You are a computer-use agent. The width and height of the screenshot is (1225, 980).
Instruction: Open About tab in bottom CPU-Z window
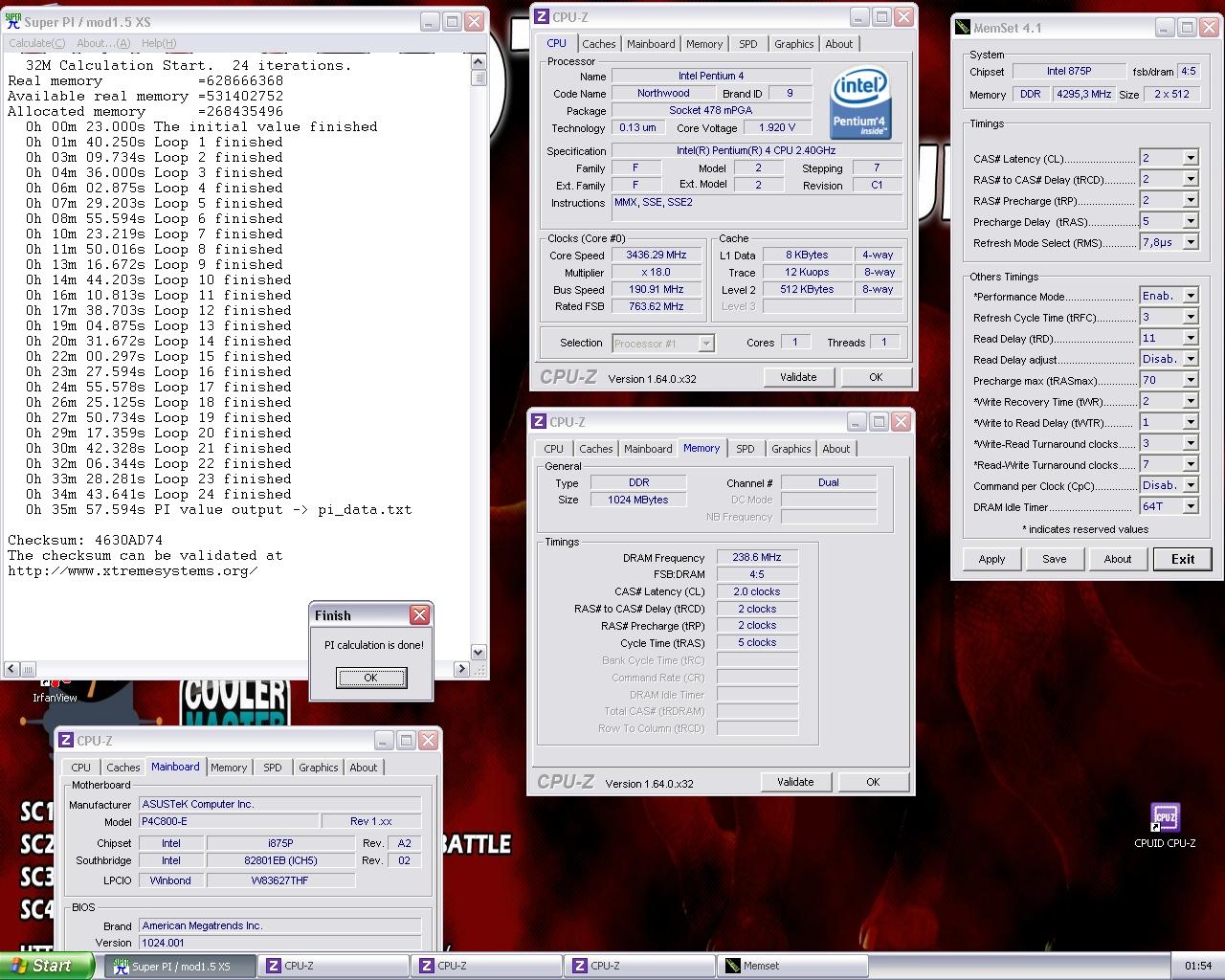[x=364, y=768]
